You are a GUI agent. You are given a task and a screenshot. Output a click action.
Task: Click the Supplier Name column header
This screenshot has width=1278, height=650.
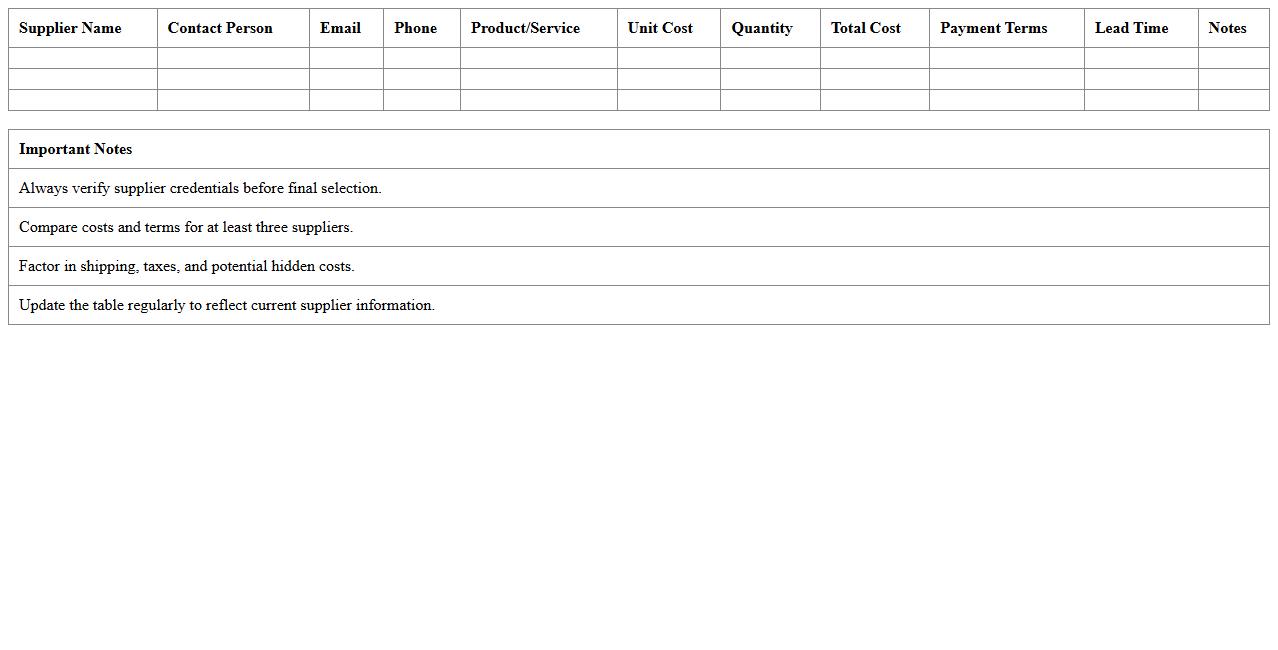coord(70,28)
